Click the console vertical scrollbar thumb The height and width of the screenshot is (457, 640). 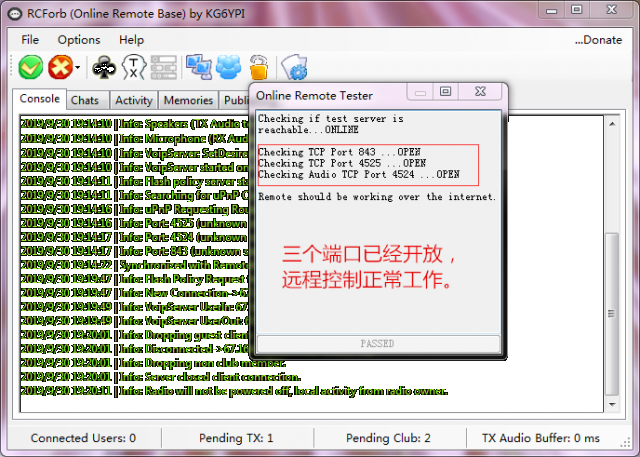[612, 313]
